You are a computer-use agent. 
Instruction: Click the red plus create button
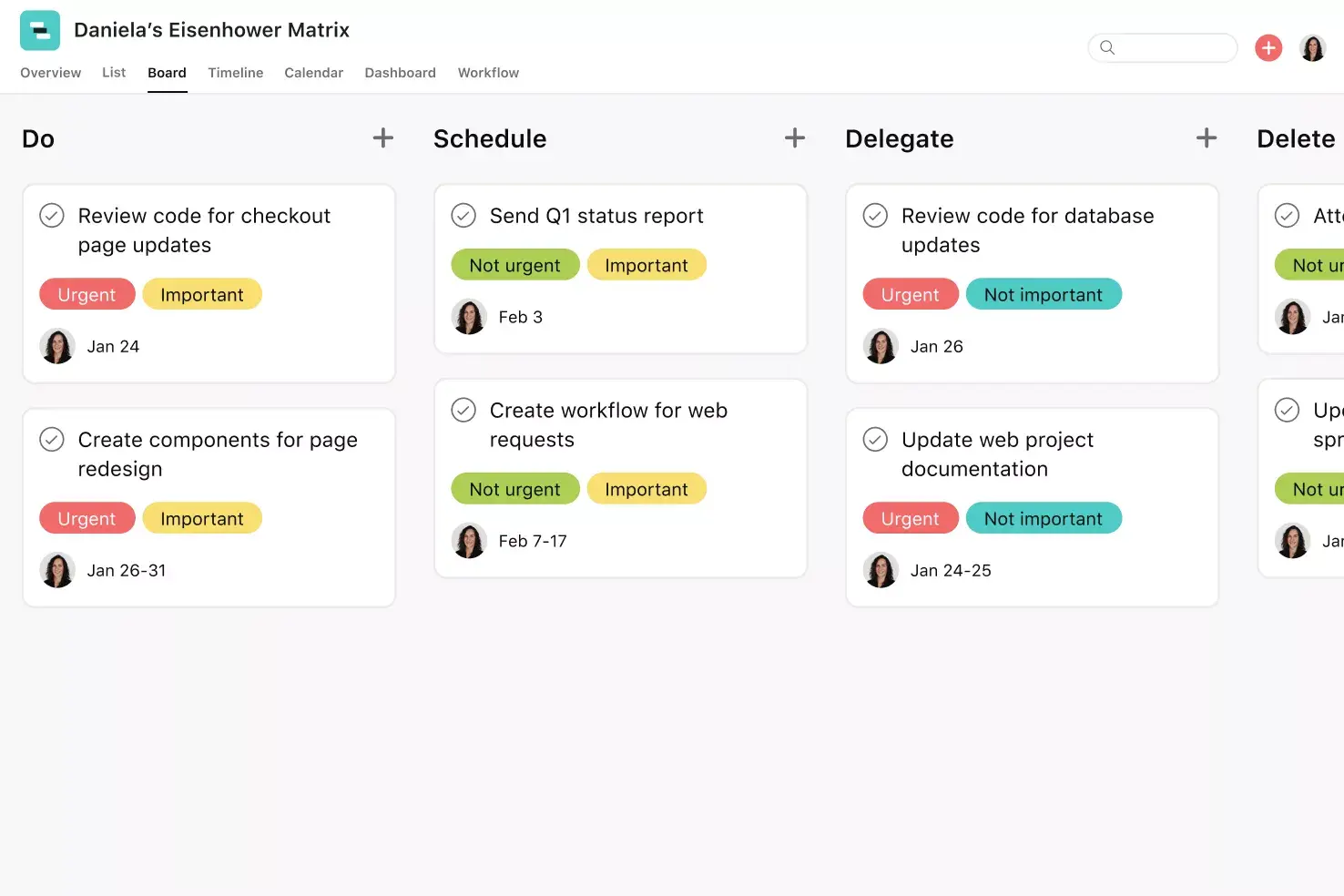click(x=1268, y=47)
